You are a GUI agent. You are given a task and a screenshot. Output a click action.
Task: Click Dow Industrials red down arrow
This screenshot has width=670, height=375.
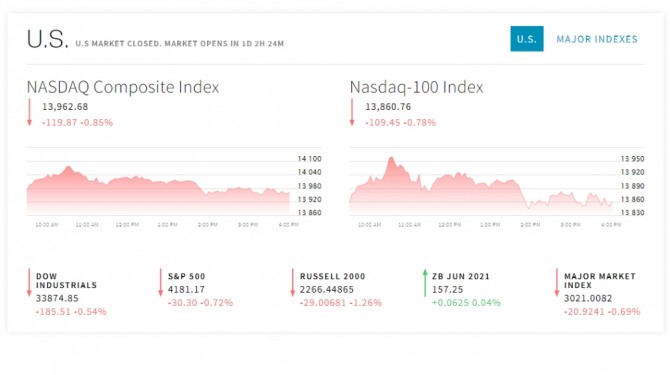tap(29, 282)
